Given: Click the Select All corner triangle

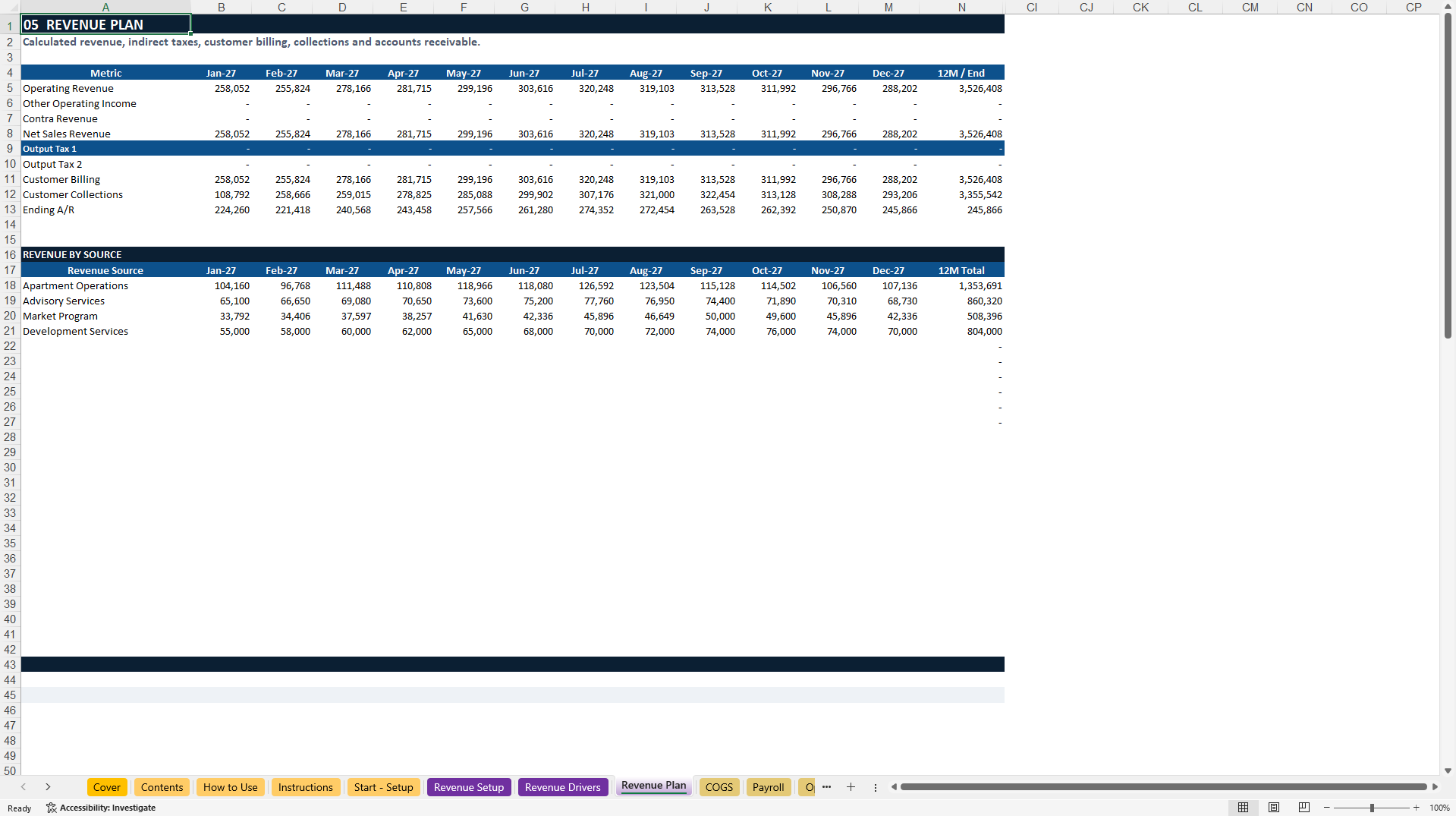Looking at the screenshot, I should [10, 7].
